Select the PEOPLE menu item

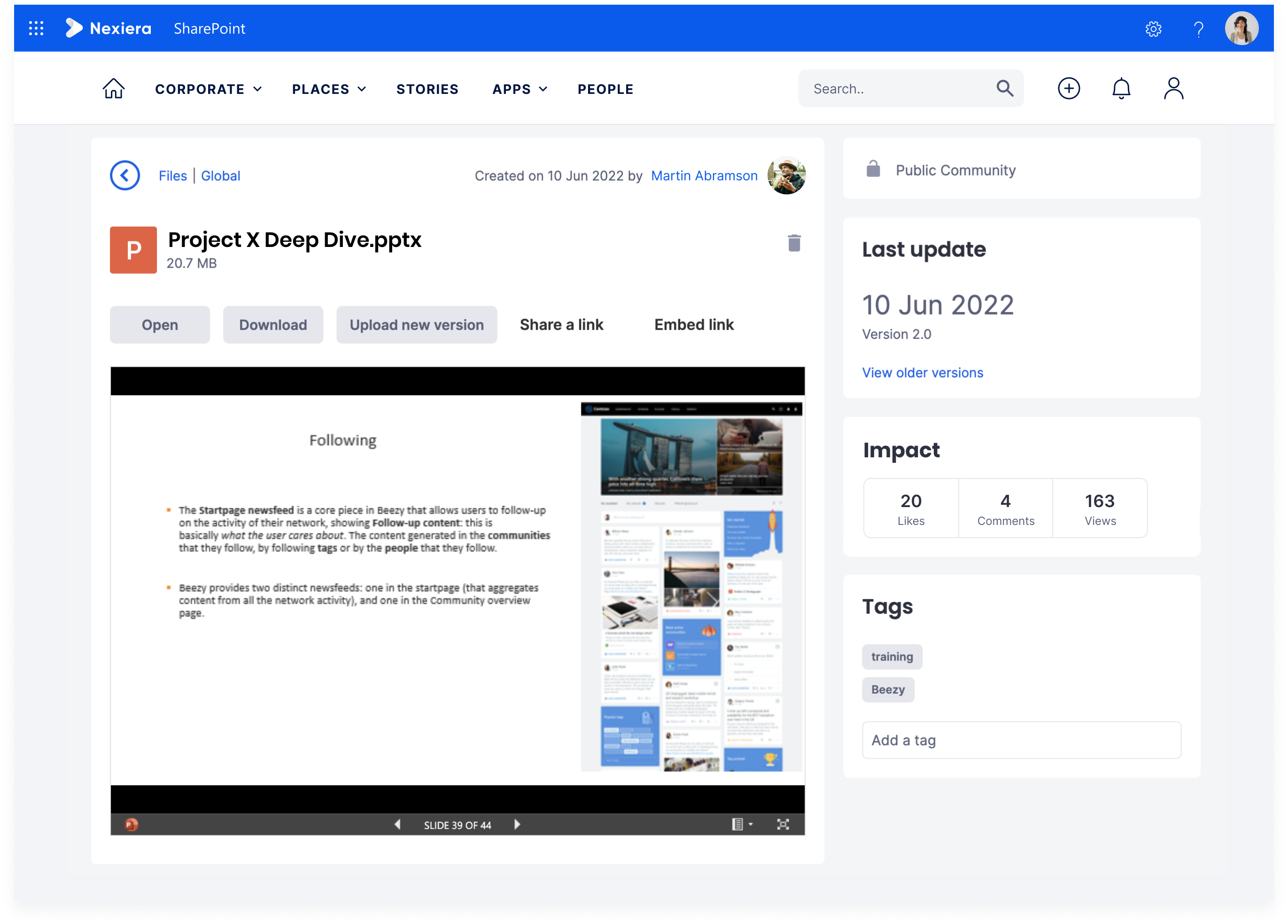click(x=605, y=89)
